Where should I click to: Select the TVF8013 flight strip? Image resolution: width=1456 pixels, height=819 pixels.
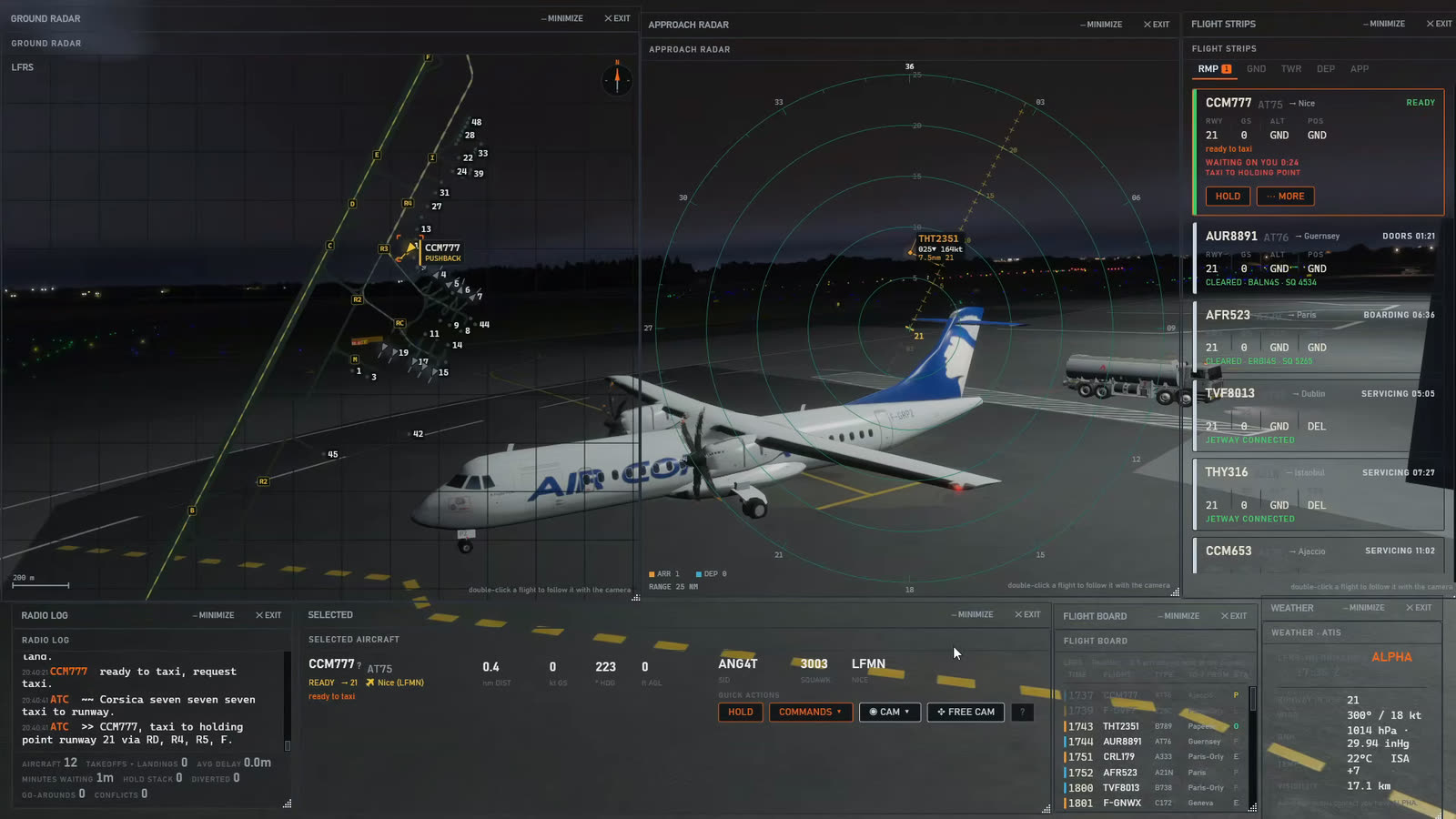(x=1319, y=416)
